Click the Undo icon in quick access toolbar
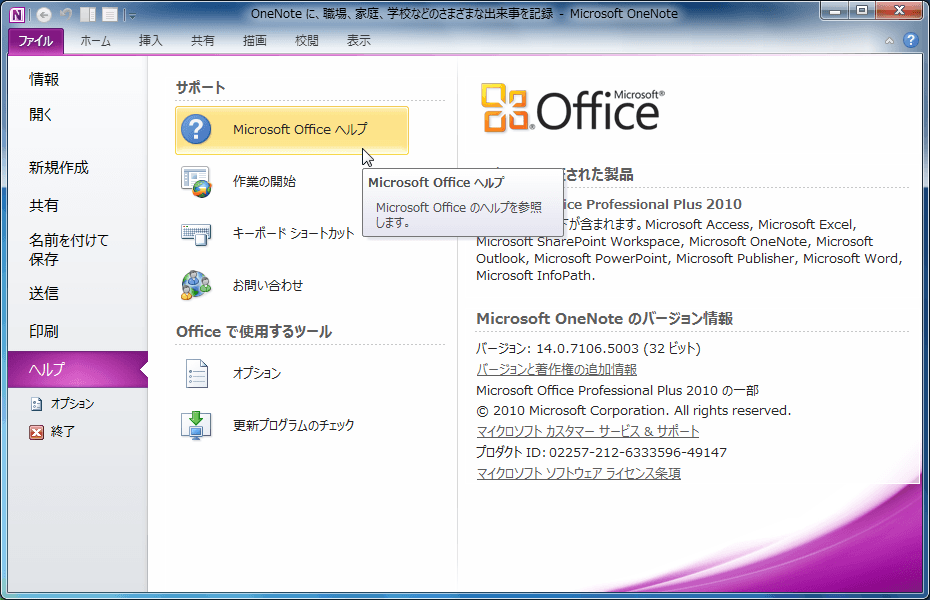This screenshot has height=600, width=930. [65, 14]
